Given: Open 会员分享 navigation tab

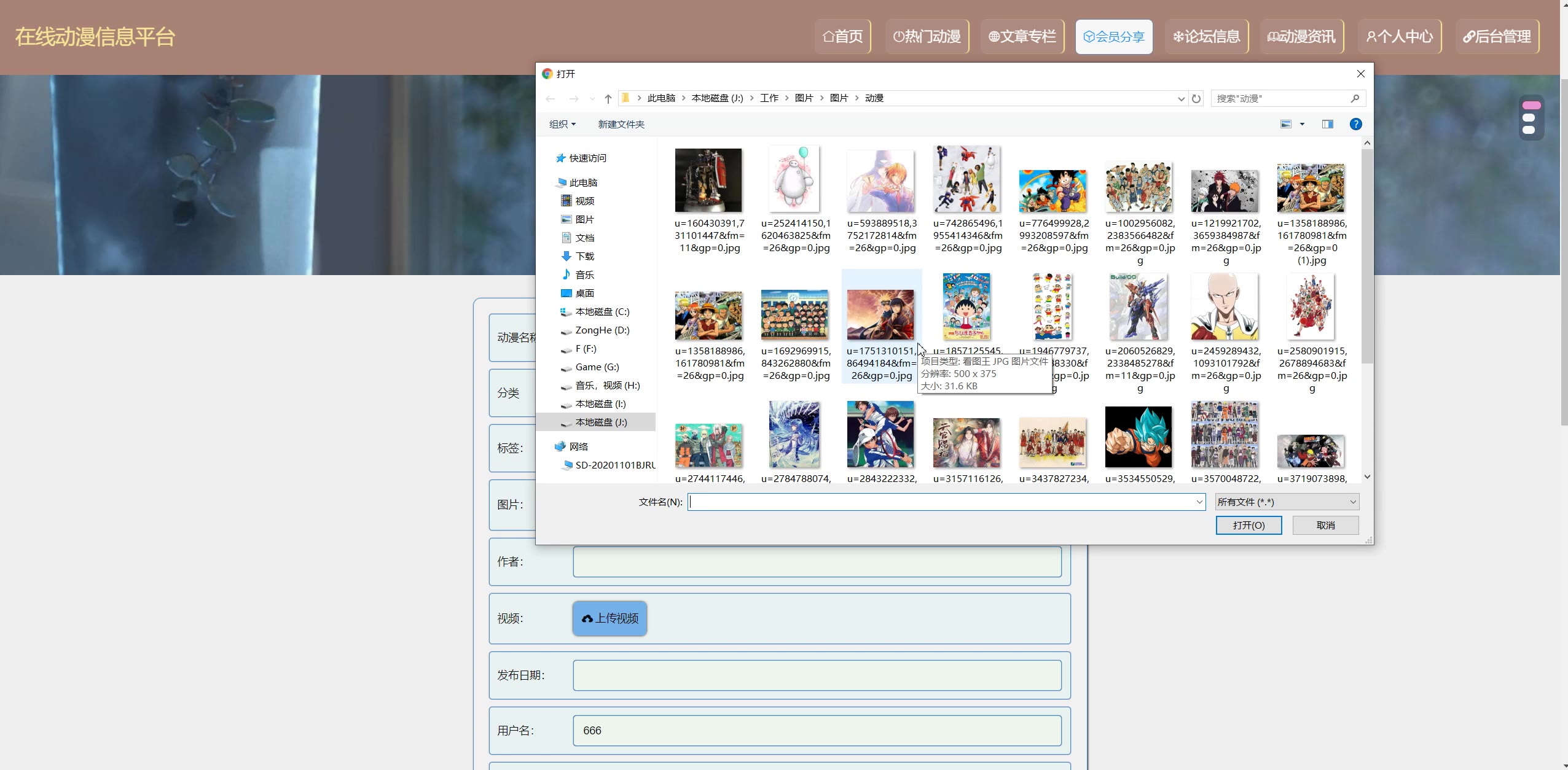Looking at the screenshot, I should pyautogui.click(x=1114, y=36).
